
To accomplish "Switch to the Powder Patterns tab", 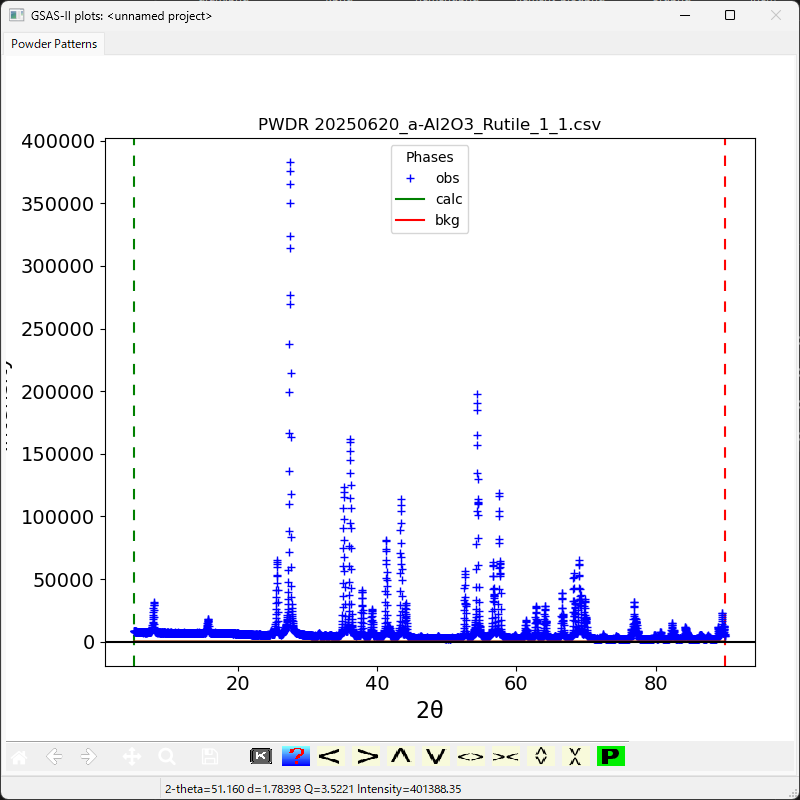I will 54,44.
